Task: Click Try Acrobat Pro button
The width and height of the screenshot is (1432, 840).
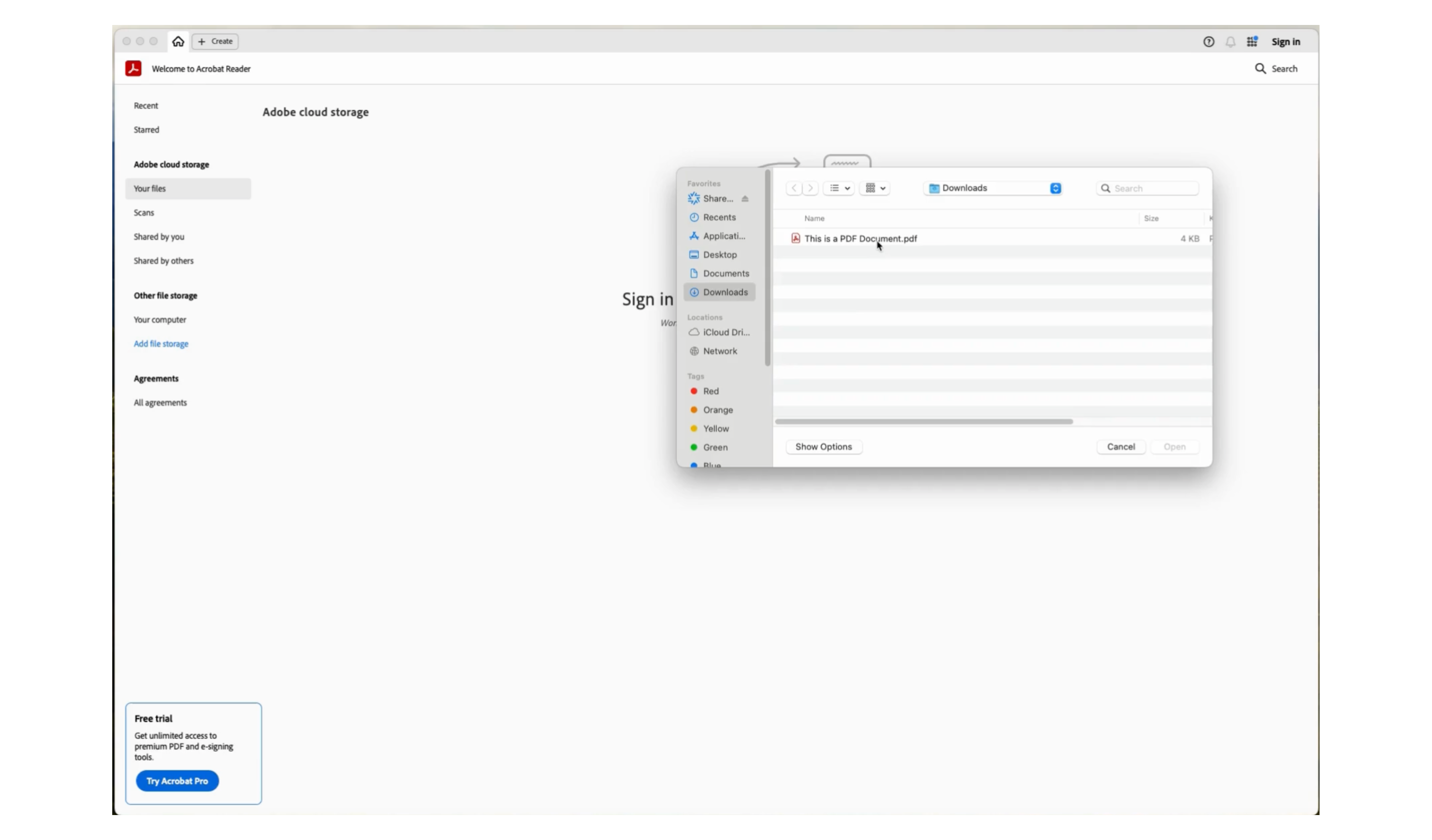Action: pos(177,782)
